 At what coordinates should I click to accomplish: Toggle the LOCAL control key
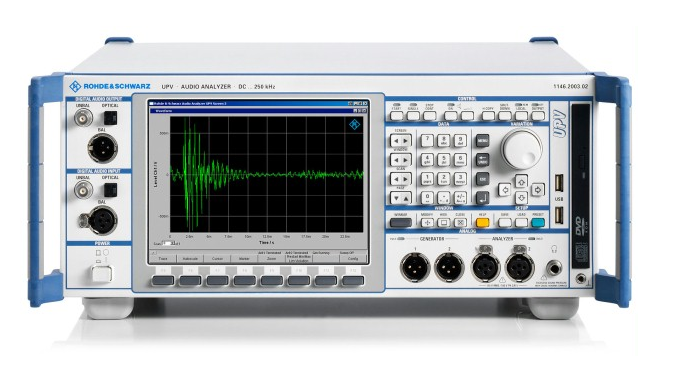click(521, 115)
